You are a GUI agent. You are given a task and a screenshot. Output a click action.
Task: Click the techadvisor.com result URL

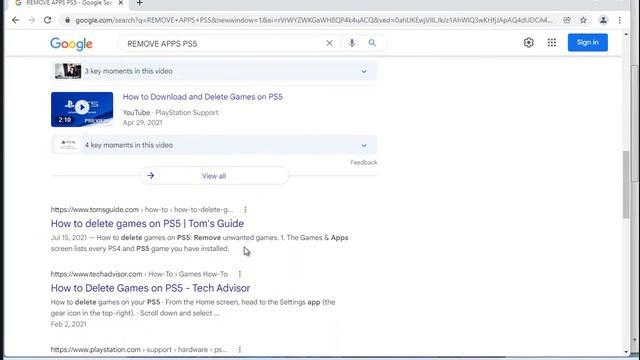[139, 274]
